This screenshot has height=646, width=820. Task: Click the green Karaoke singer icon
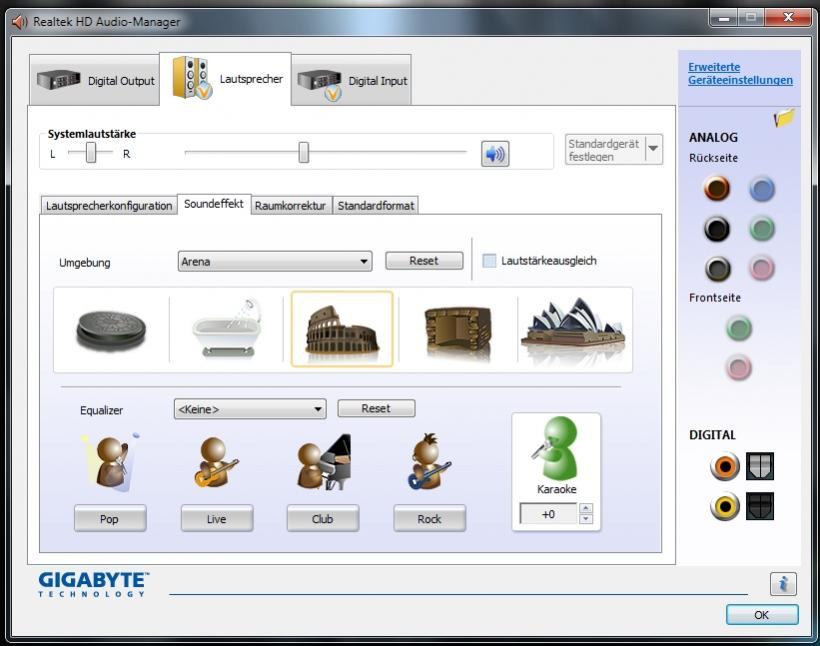coord(556,448)
